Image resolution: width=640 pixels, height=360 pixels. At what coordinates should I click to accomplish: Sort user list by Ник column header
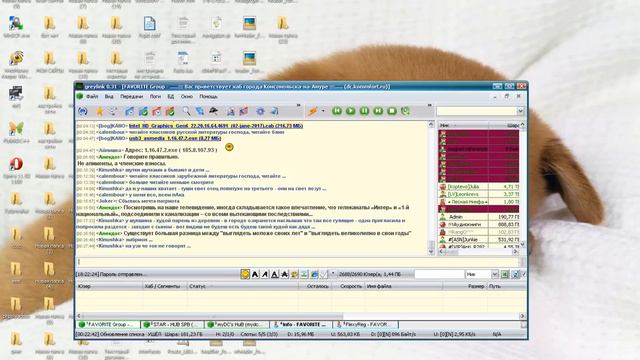[x=463, y=125]
